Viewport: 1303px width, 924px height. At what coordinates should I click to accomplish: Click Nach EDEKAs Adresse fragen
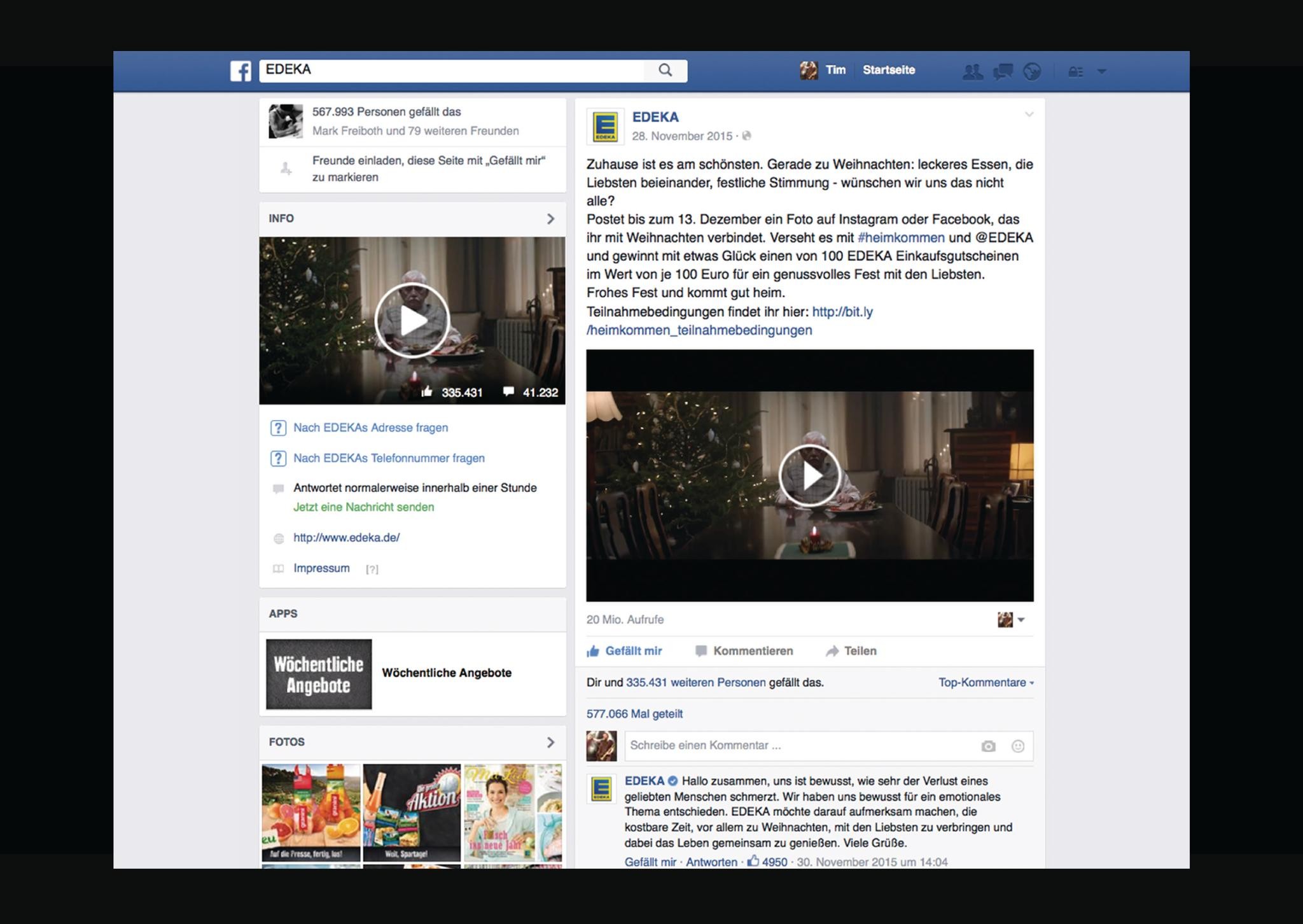(x=370, y=428)
